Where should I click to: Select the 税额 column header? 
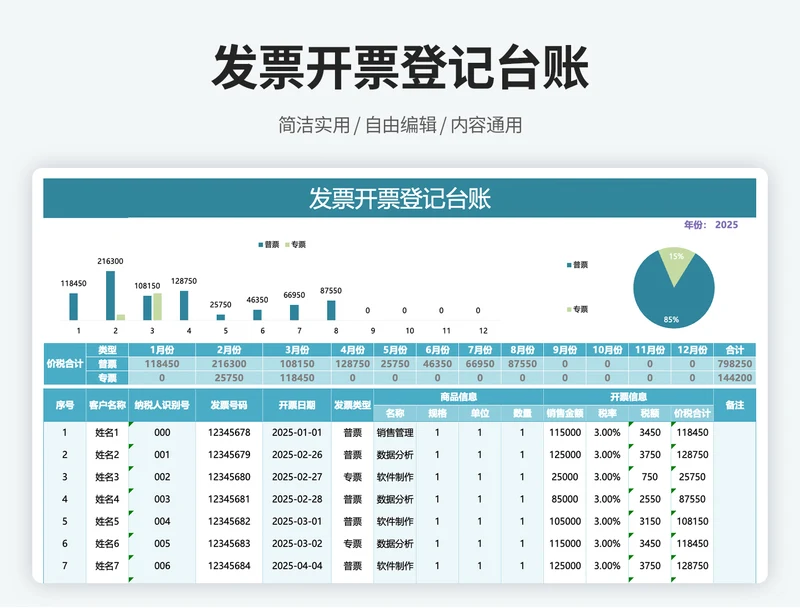649,413
